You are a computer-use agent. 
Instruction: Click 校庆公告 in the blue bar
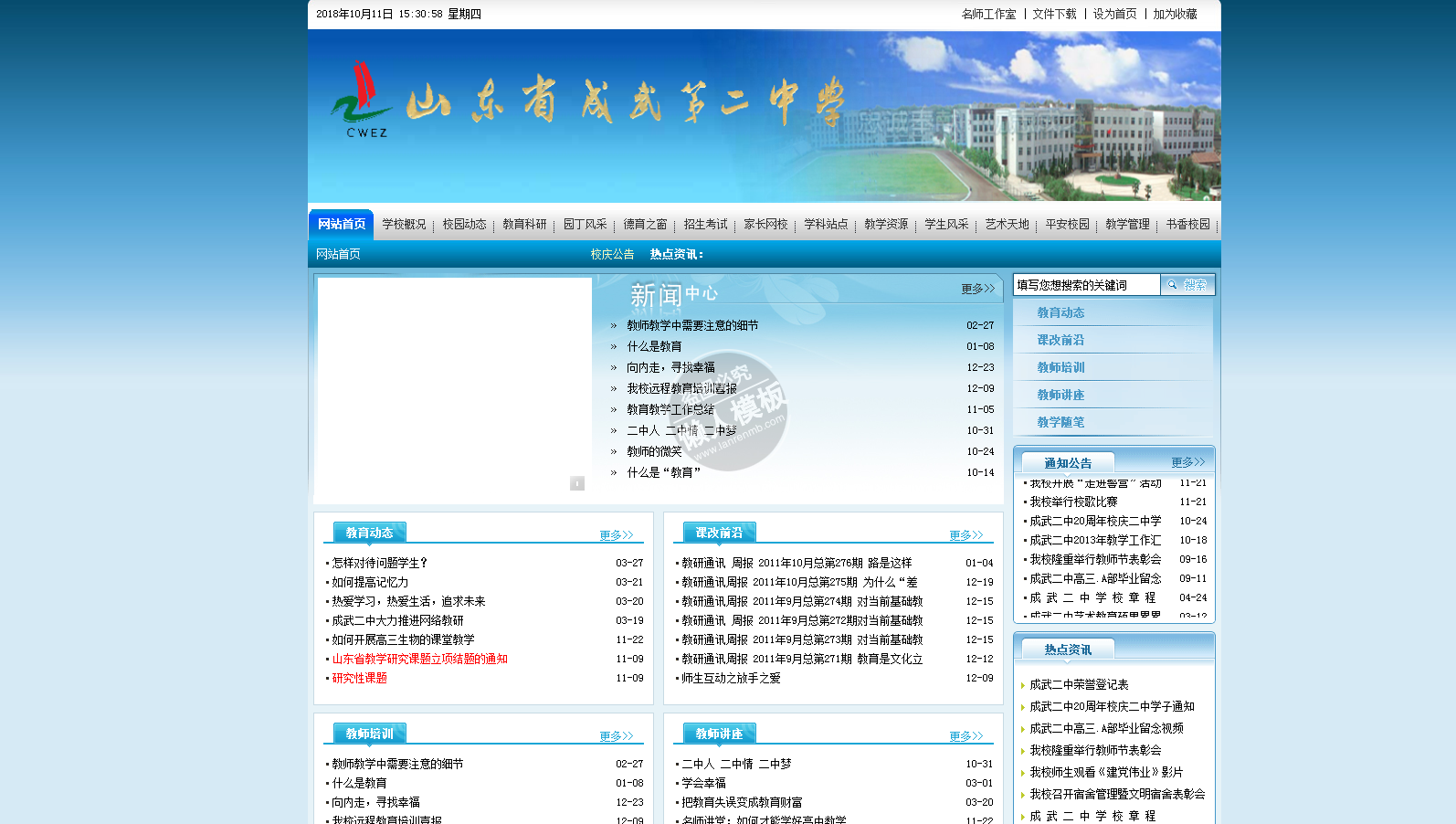click(612, 255)
